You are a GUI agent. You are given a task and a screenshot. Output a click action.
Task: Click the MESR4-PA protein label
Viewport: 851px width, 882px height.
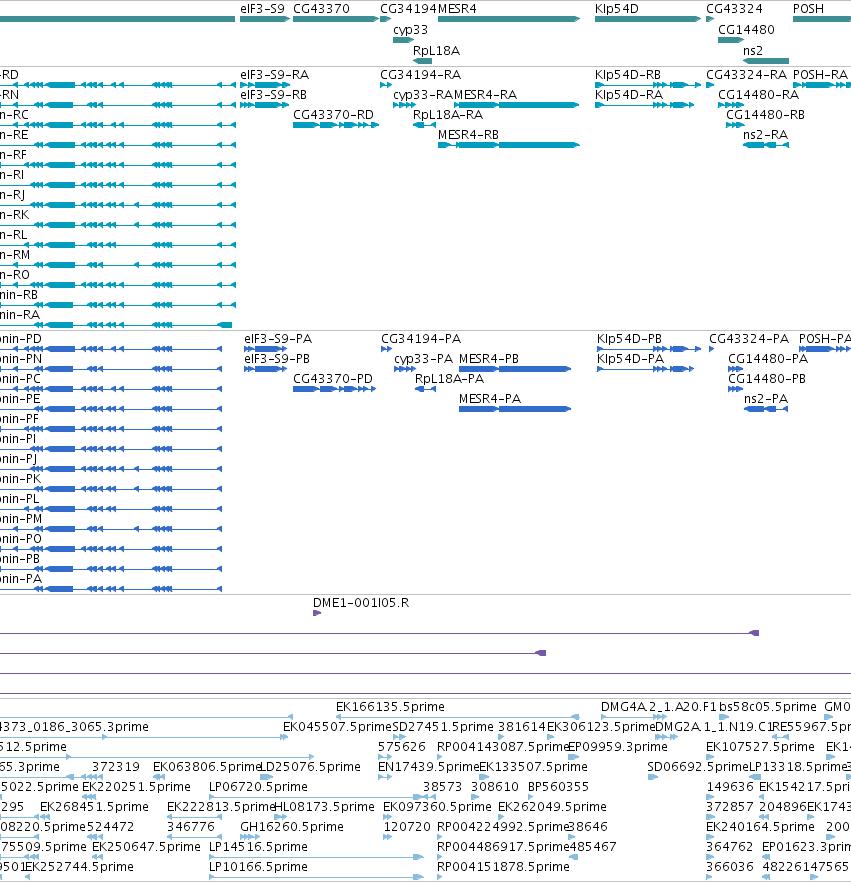click(x=490, y=399)
